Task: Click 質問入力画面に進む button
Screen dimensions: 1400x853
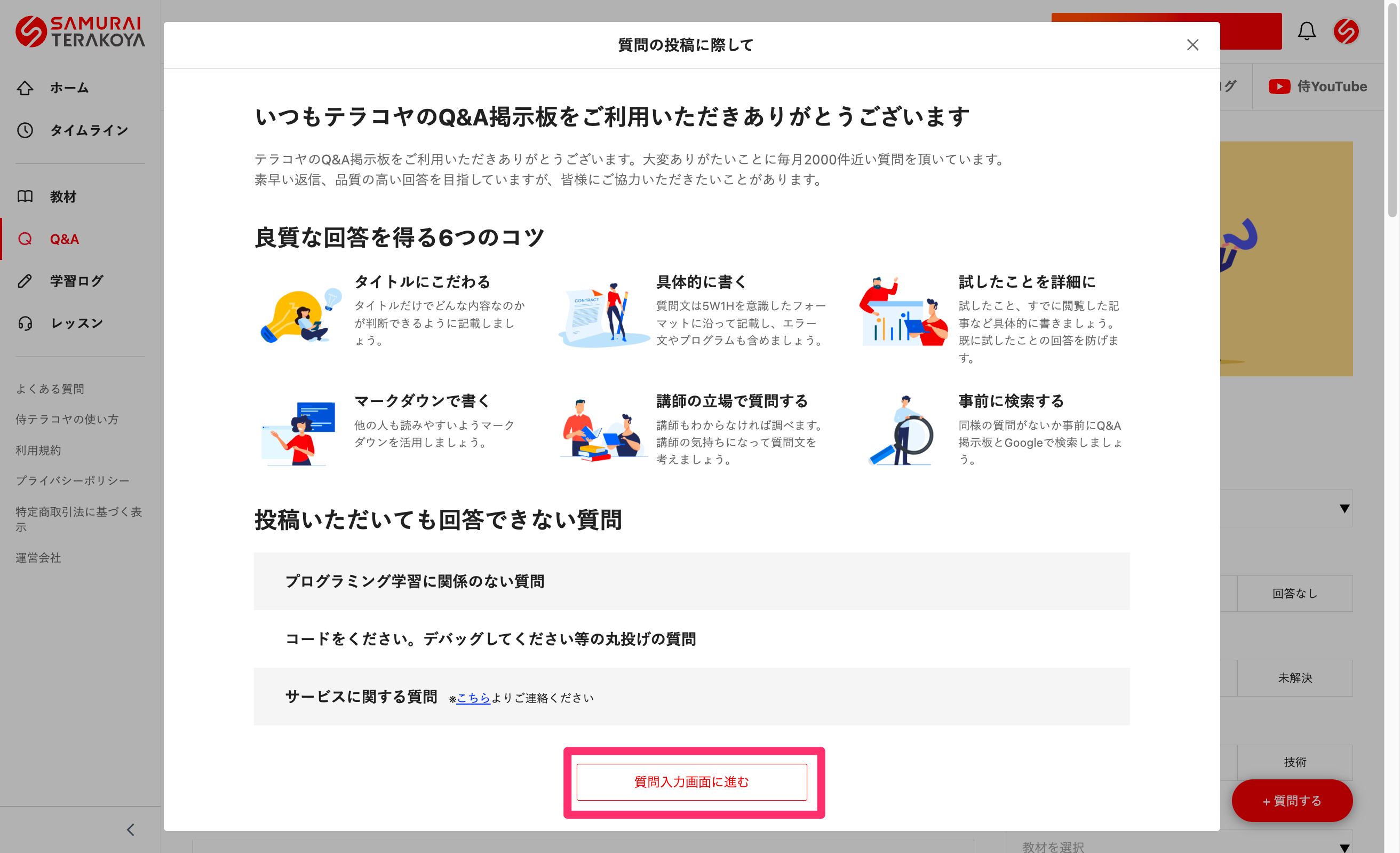Action: (x=691, y=782)
